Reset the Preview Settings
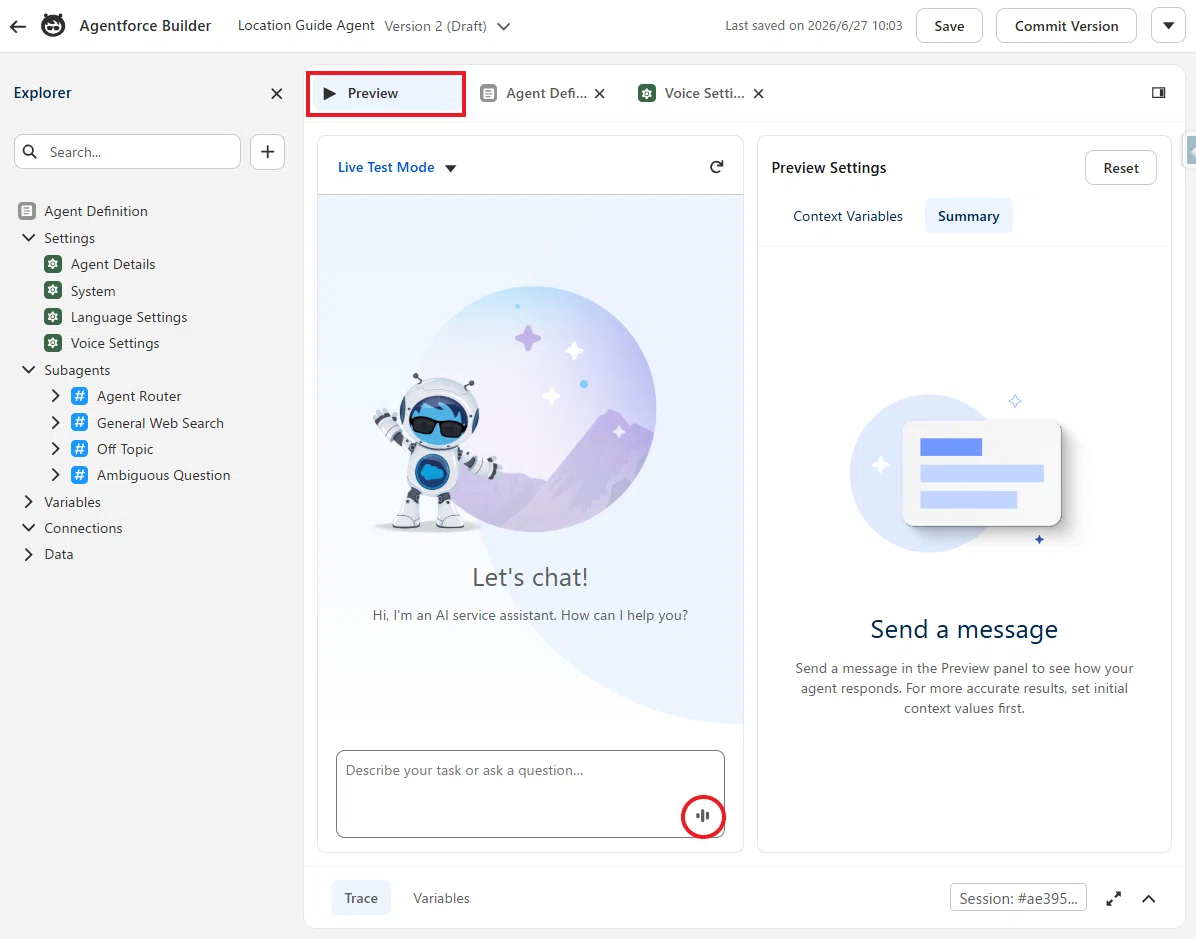The height and width of the screenshot is (939, 1196). 1120,168
